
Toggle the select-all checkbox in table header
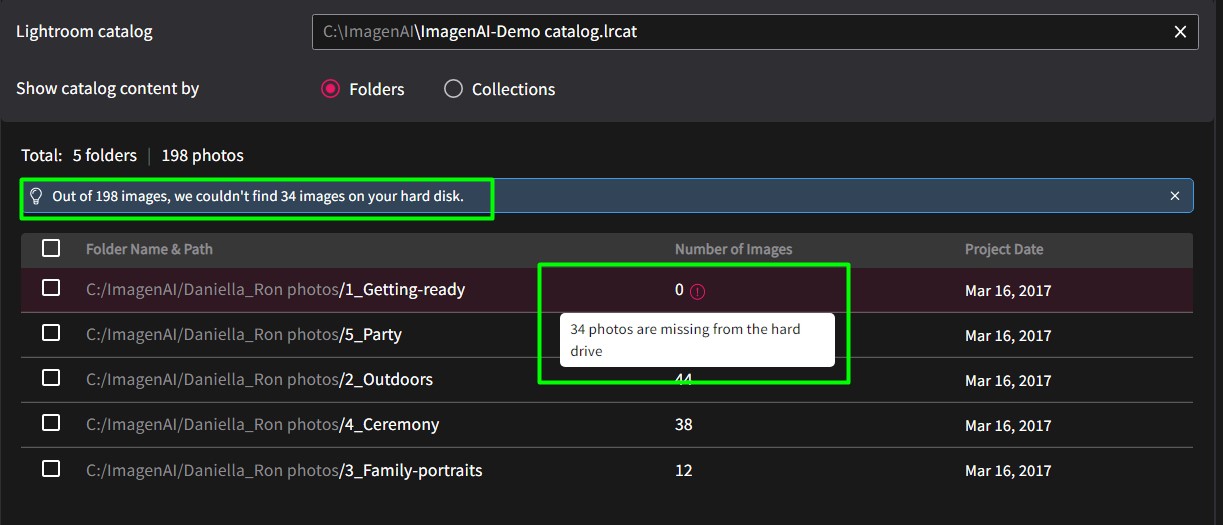click(x=51, y=249)
